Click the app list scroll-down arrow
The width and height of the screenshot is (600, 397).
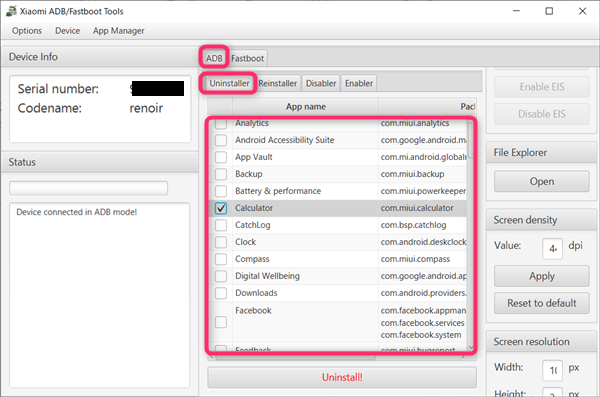[x=471, y=347]
